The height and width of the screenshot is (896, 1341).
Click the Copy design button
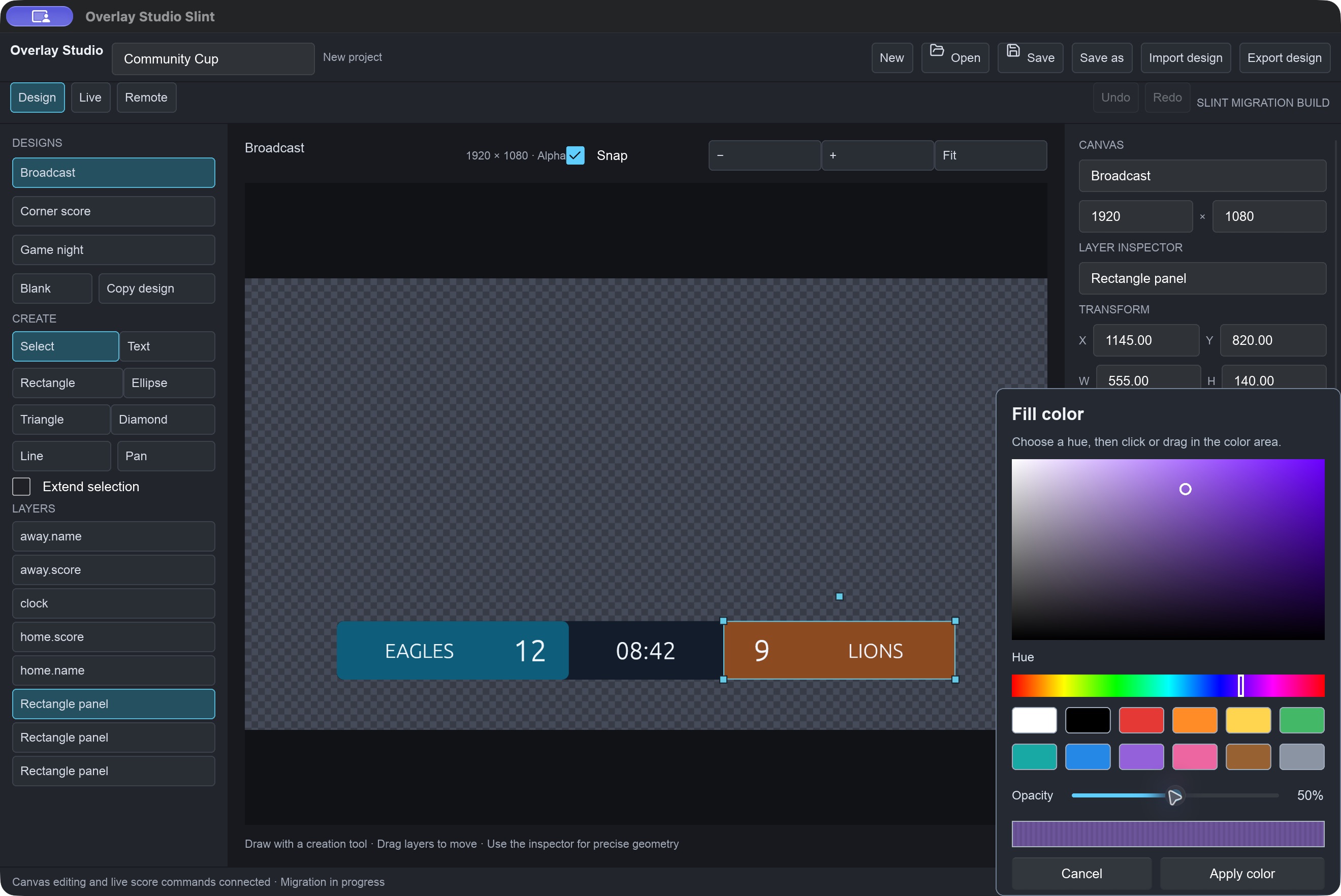[x=156, y=289]
